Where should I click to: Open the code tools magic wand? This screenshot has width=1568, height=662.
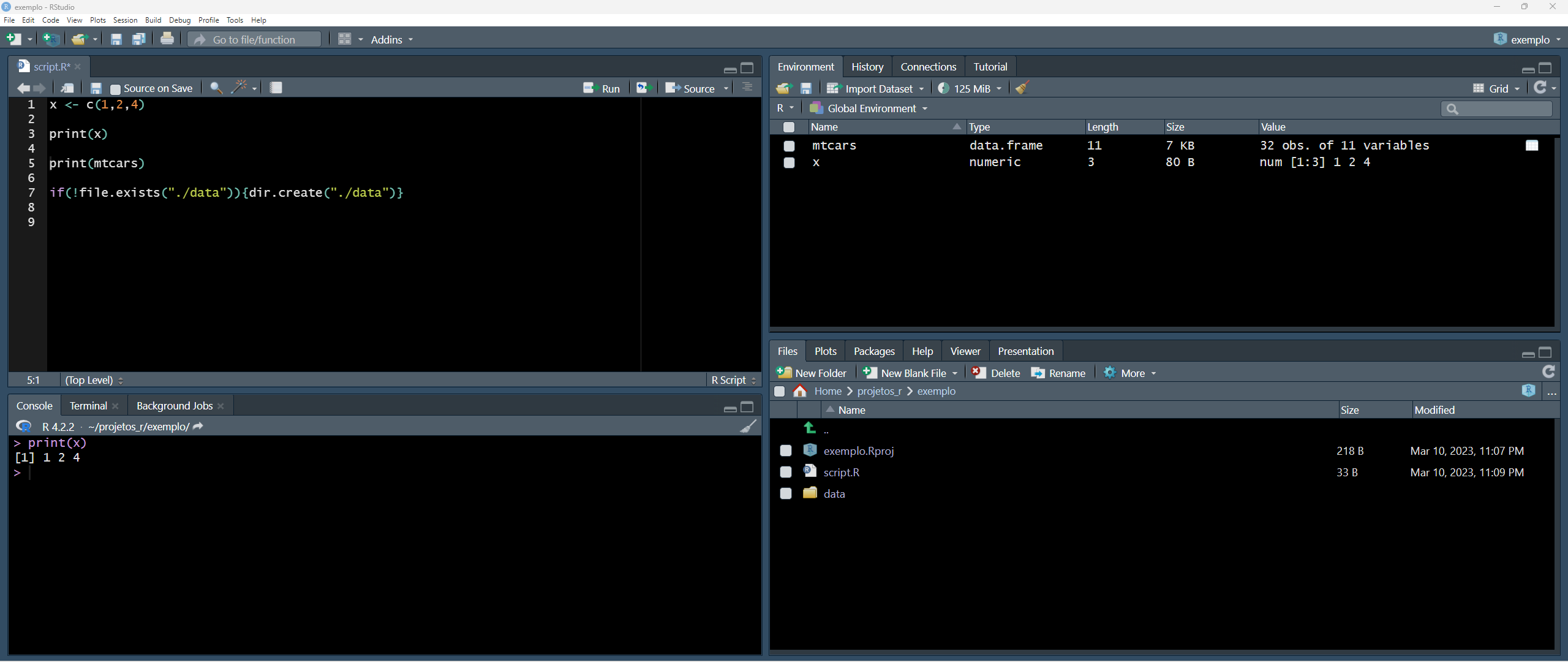coord(239,88)
